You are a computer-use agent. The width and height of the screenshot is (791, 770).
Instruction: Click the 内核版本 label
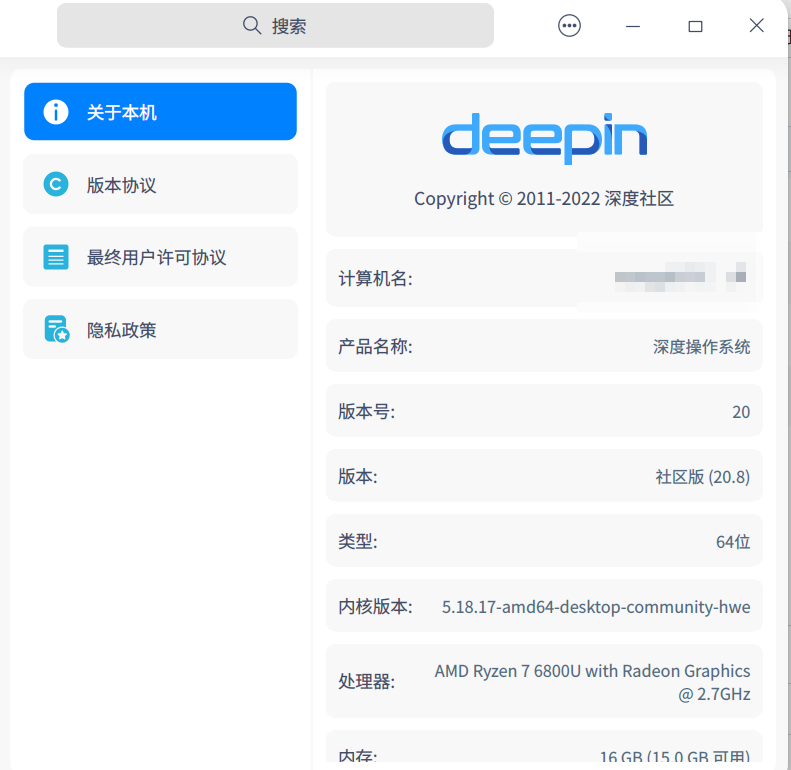375,607
